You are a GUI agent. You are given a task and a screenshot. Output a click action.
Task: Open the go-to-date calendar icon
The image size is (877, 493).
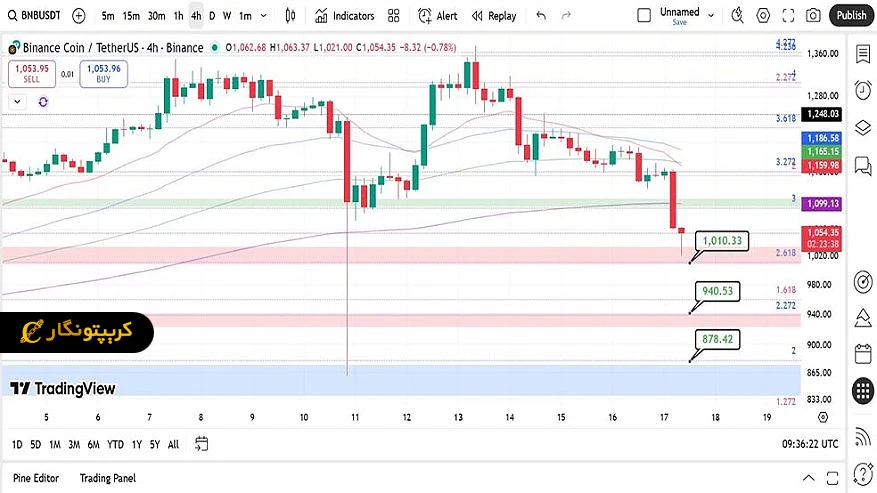(x=202, y=444)
